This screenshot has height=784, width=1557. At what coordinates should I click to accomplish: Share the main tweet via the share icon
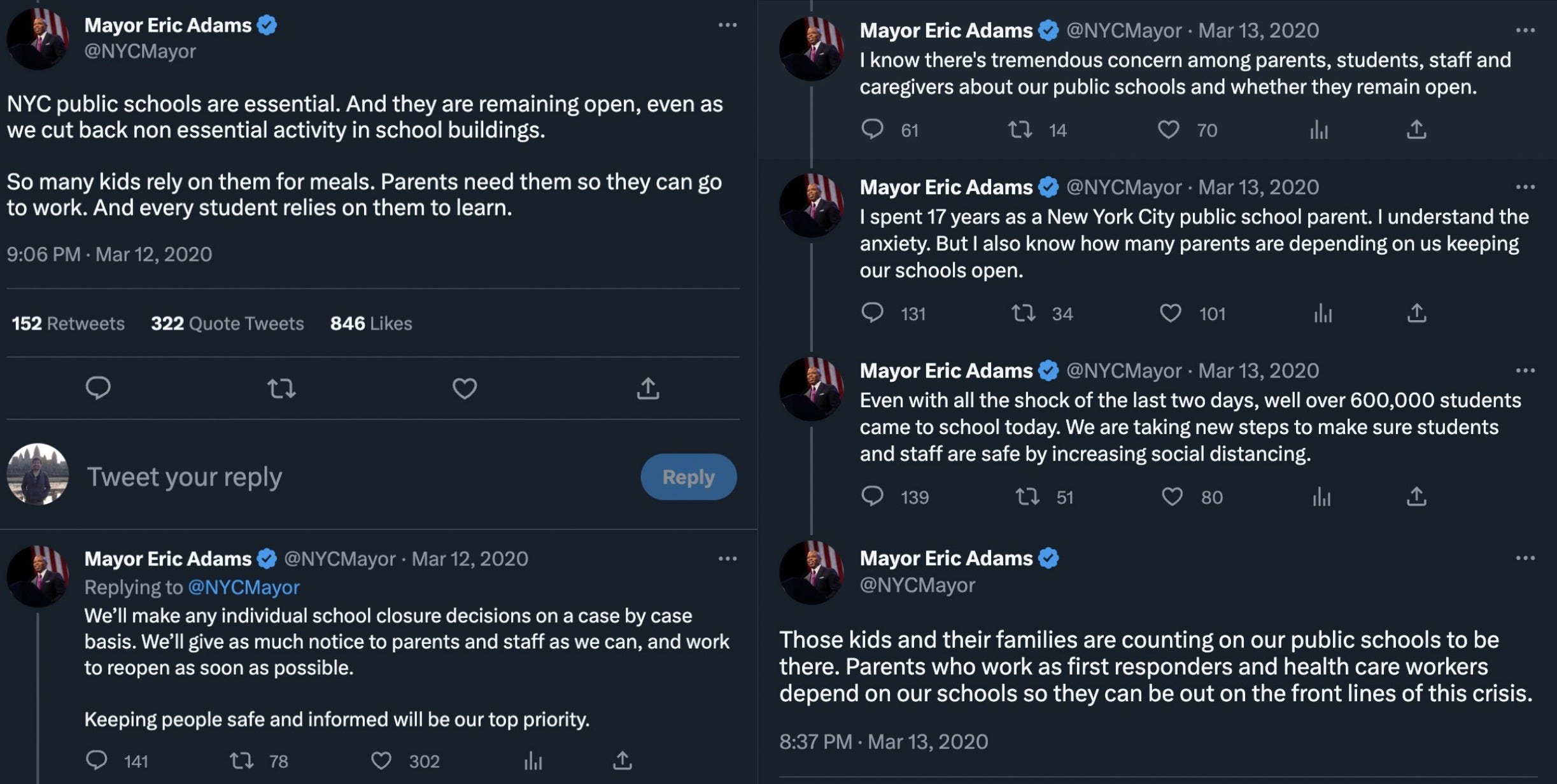click(648, 388)
